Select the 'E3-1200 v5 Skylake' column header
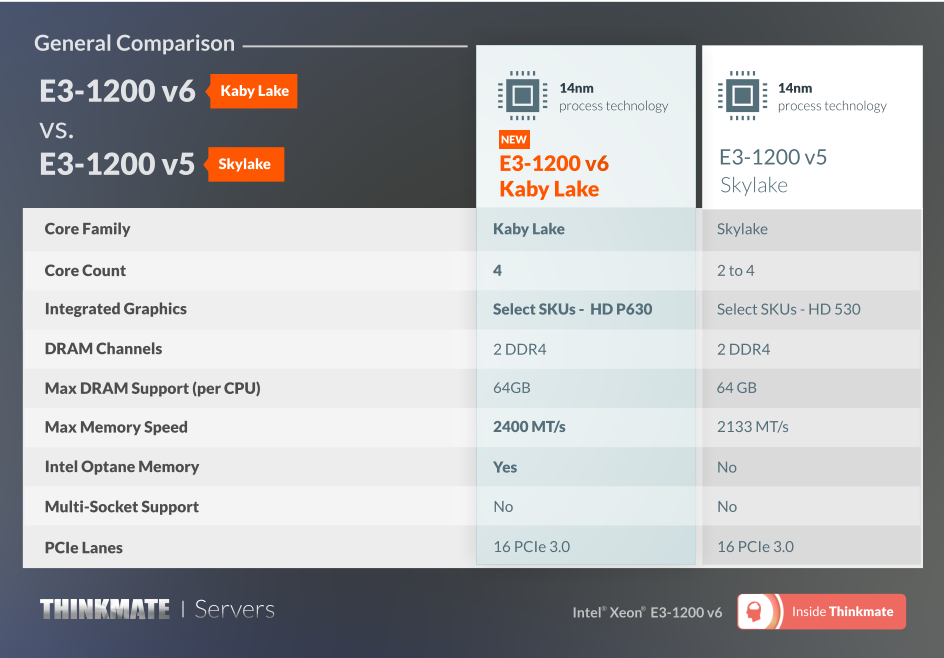This screenshot has height=658, width=944. pyautogui.click(x=773, y=171)
